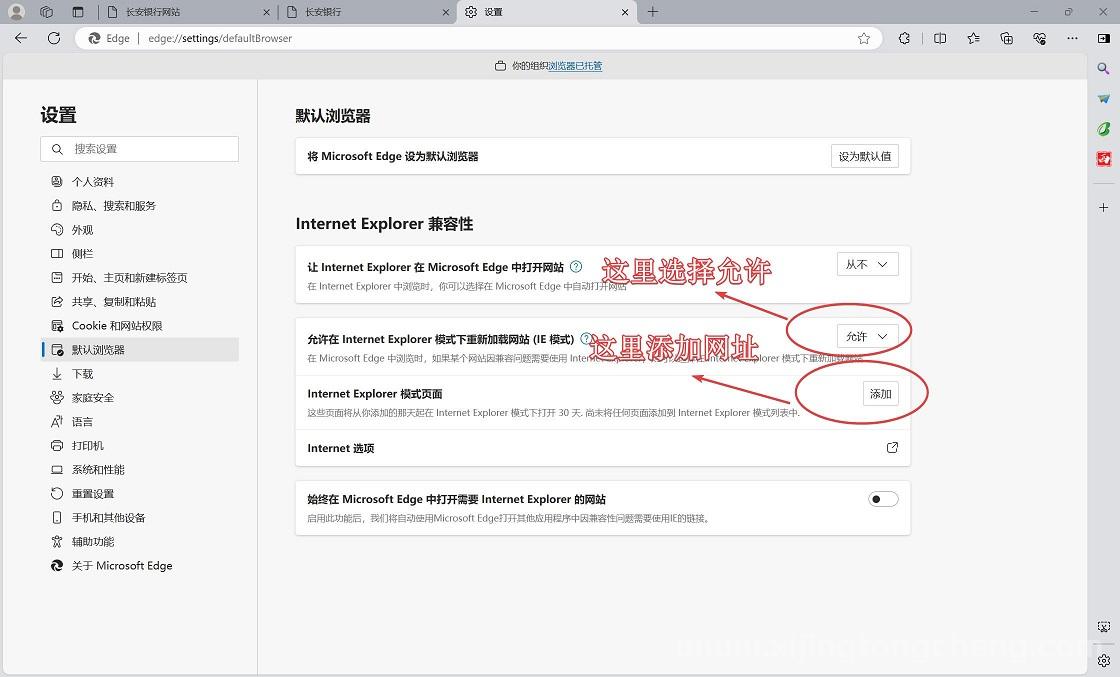
Task: Go to 家庭安全 settings
Action: pyautogui.click(x=140, y=398)
